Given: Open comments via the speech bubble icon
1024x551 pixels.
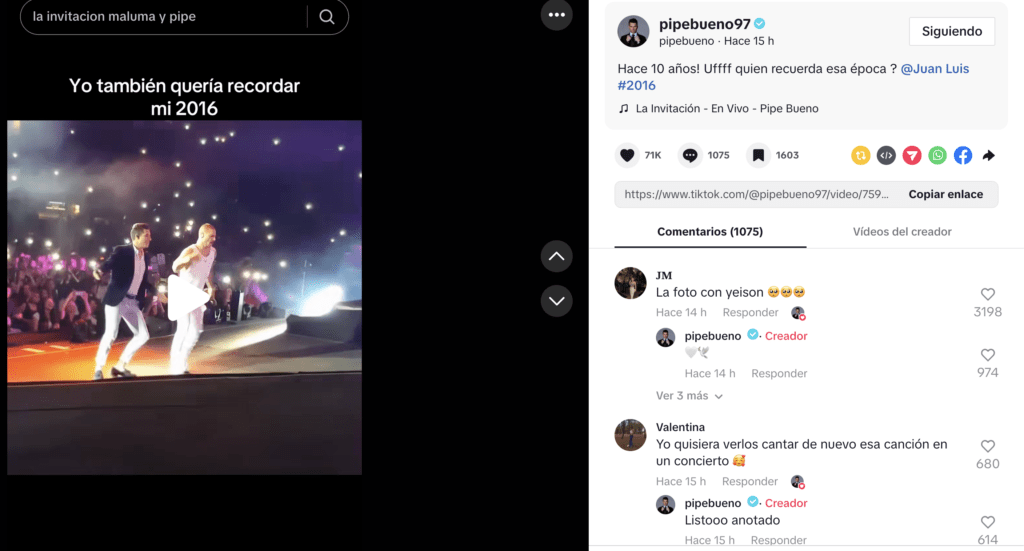Looking at the screenshot, I should click(x=689, y=155).
